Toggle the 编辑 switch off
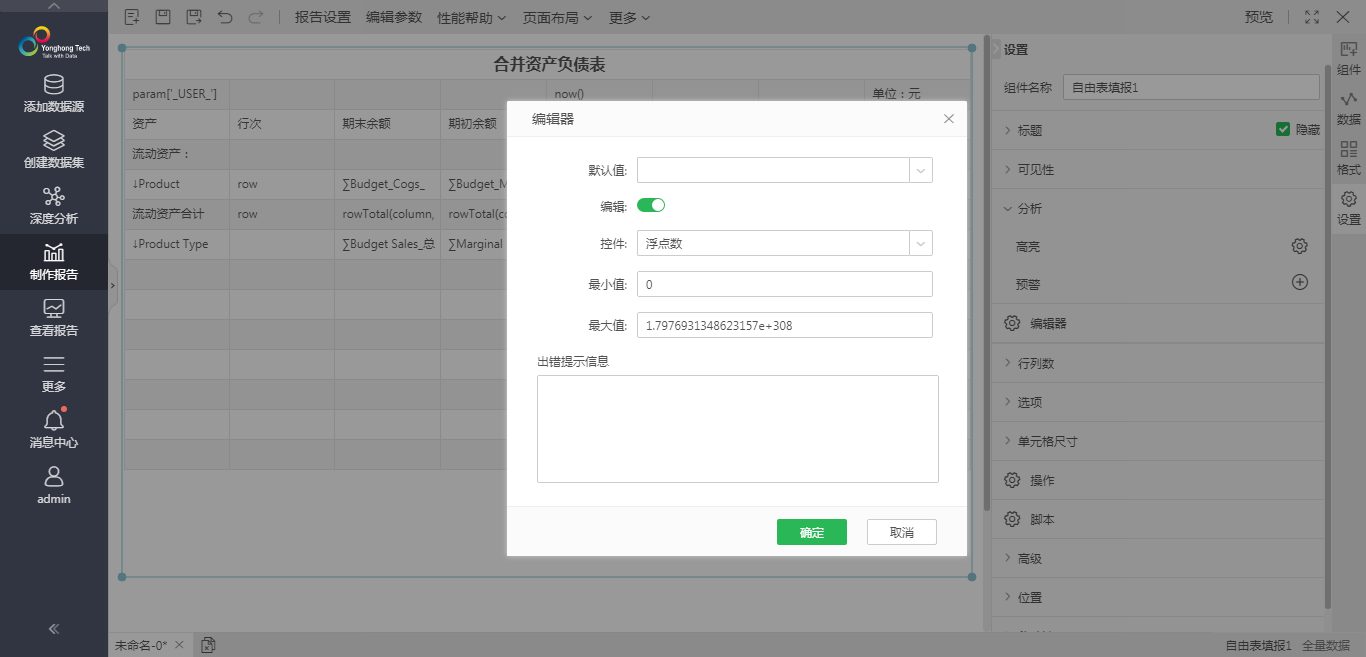 point(651,205)
